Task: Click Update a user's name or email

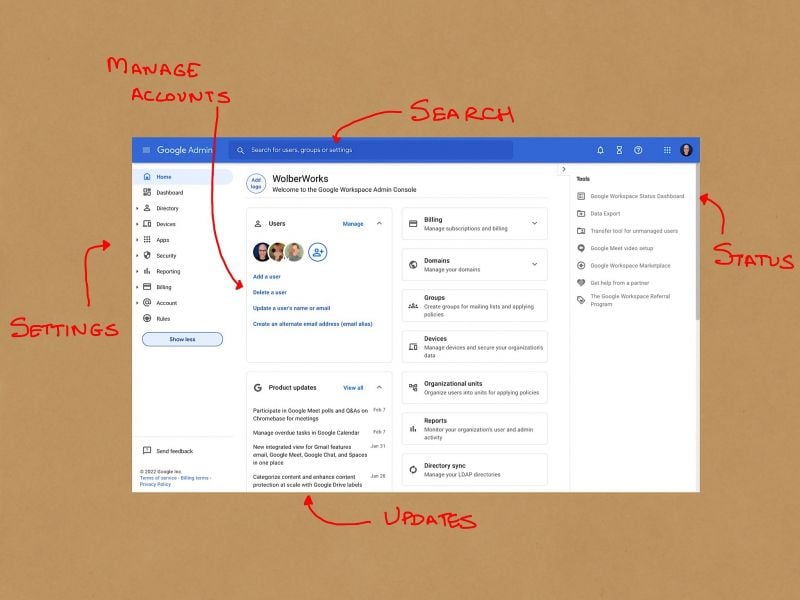Action: tap(291, 308)
